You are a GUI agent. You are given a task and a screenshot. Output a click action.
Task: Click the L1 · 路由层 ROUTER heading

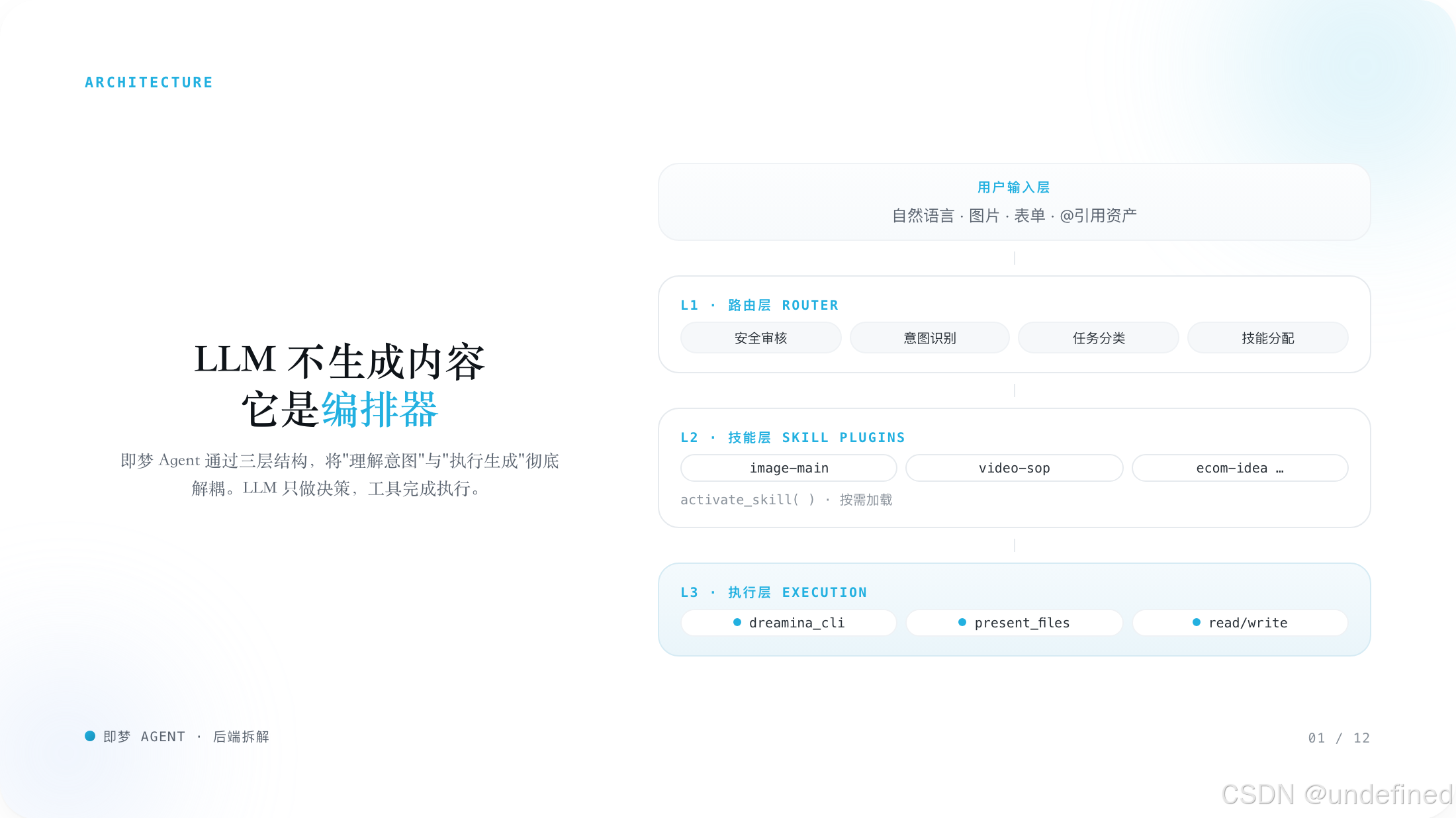tap(760, 305)
